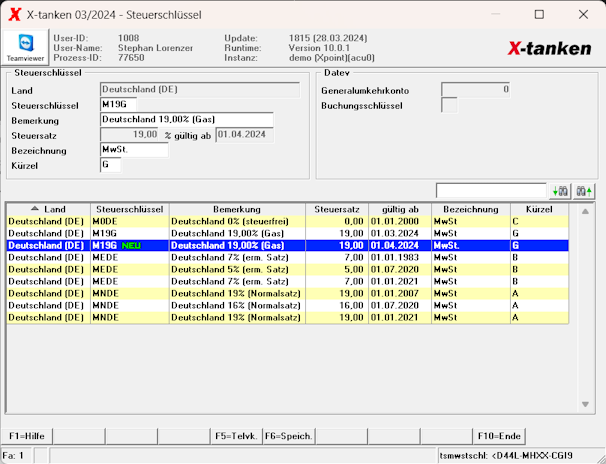
Task: Click the search downward binoculars icon
Action: [x=560, y=191]
